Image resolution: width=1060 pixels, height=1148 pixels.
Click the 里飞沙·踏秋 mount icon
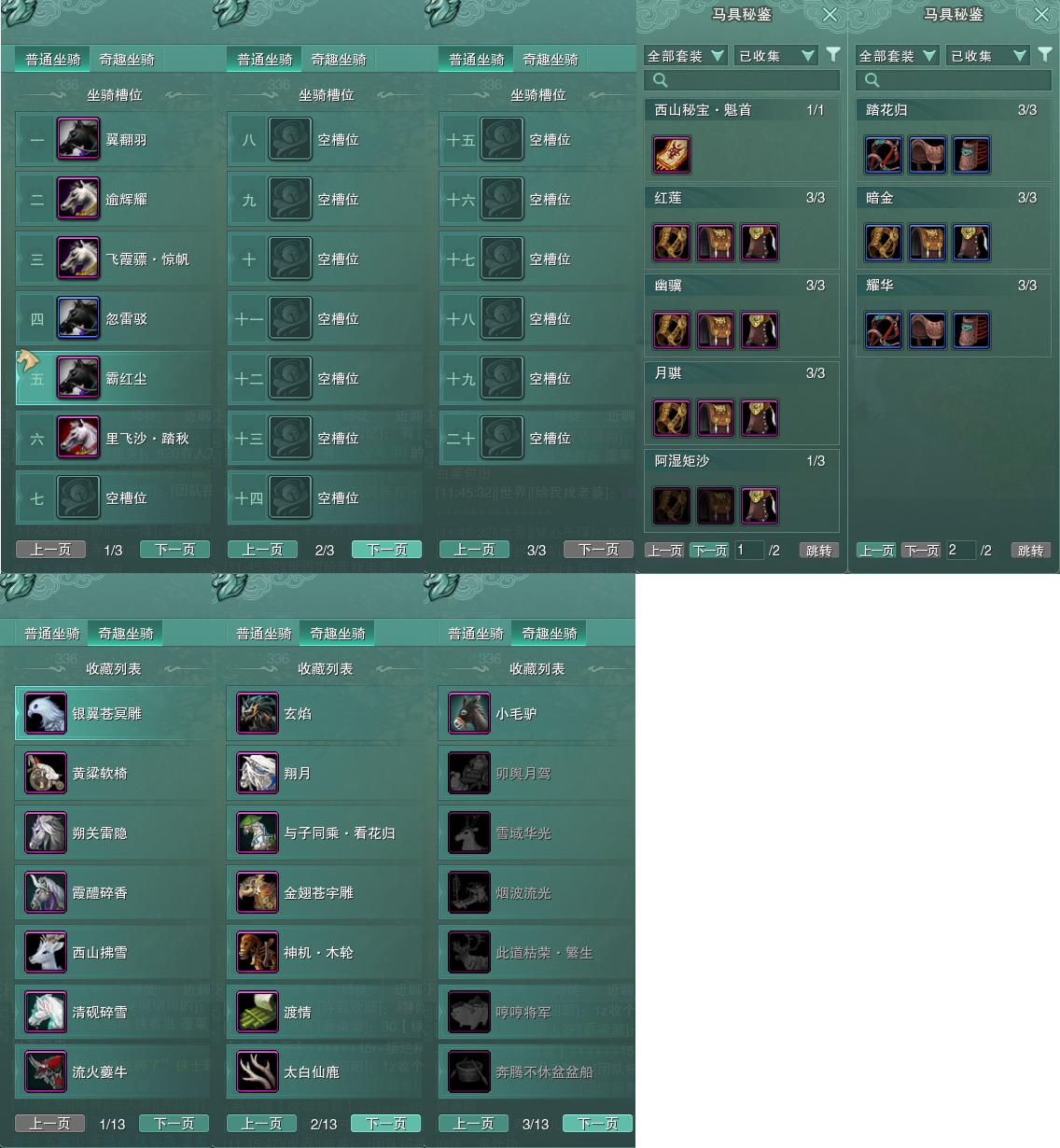point(78,438)
